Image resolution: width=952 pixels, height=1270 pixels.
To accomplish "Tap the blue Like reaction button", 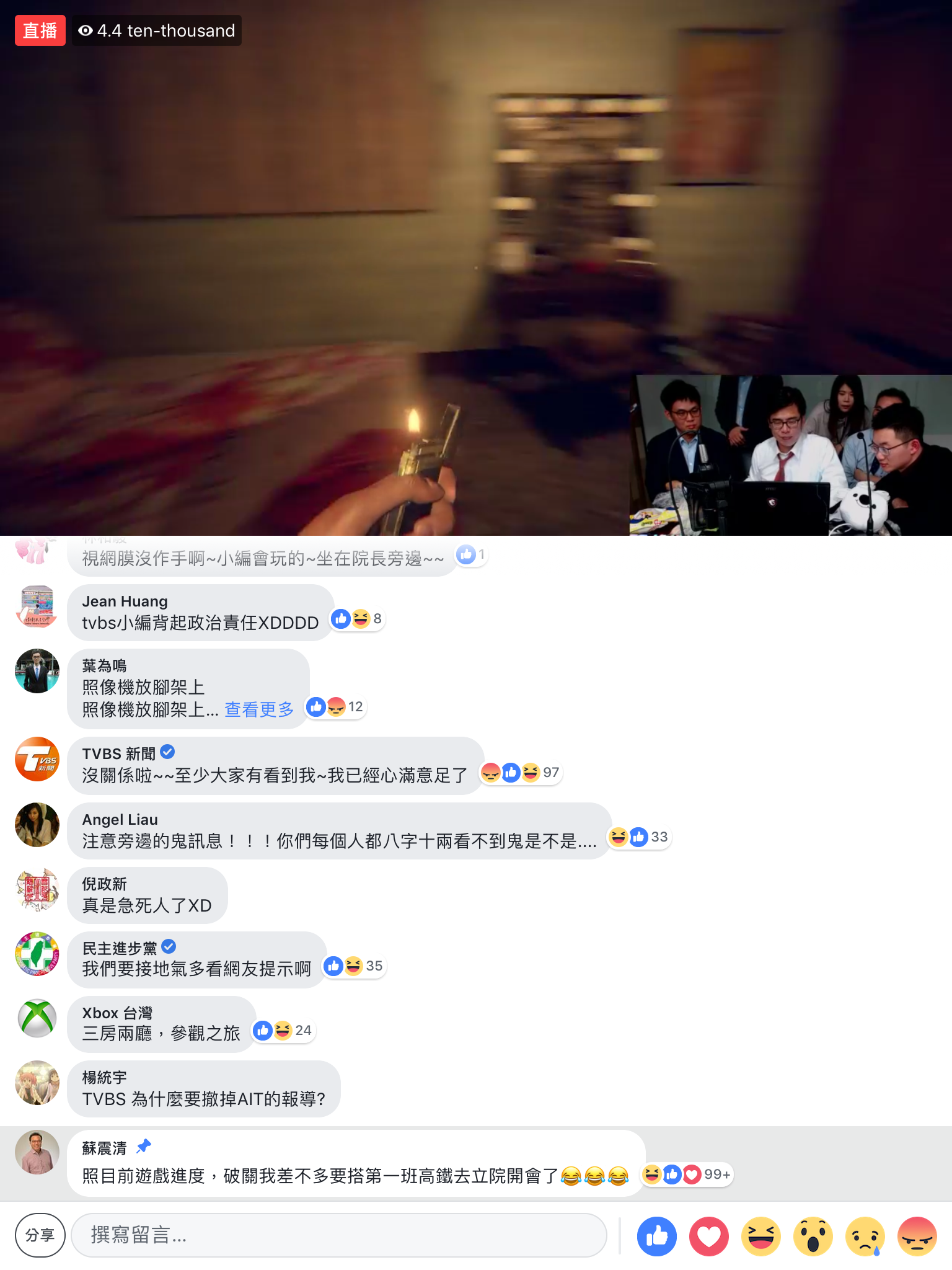I will click(x=657, y=1237).
